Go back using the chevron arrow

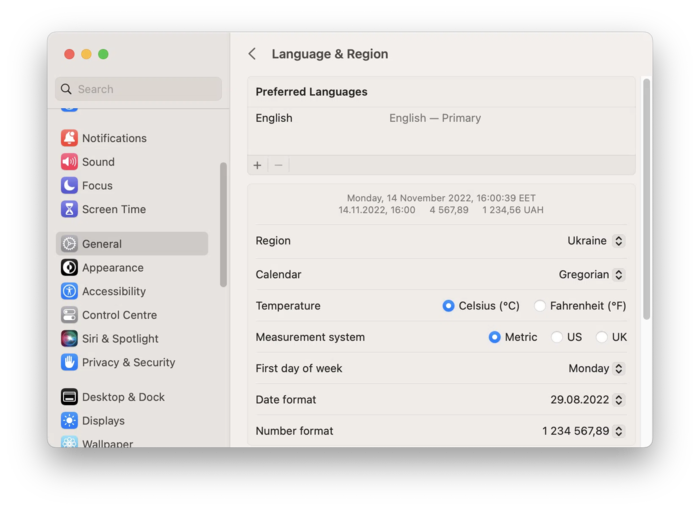pyautogui.click(x=252, y=54)
